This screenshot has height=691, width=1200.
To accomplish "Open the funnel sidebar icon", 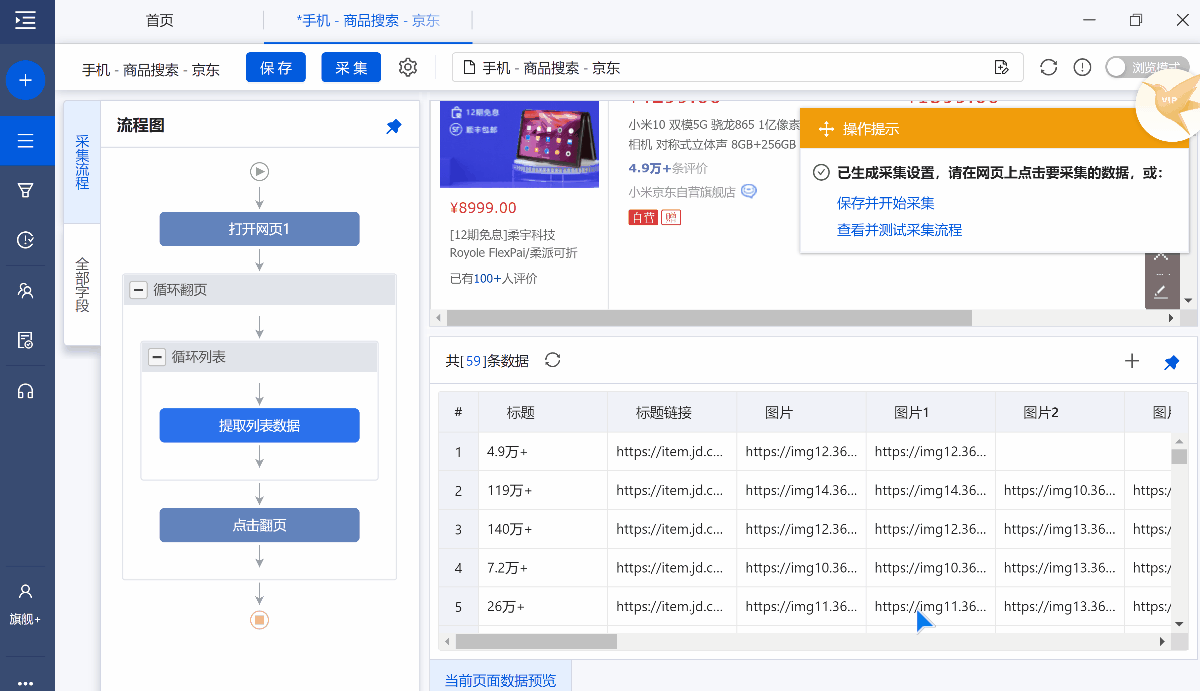I will [x=26, y=190].
